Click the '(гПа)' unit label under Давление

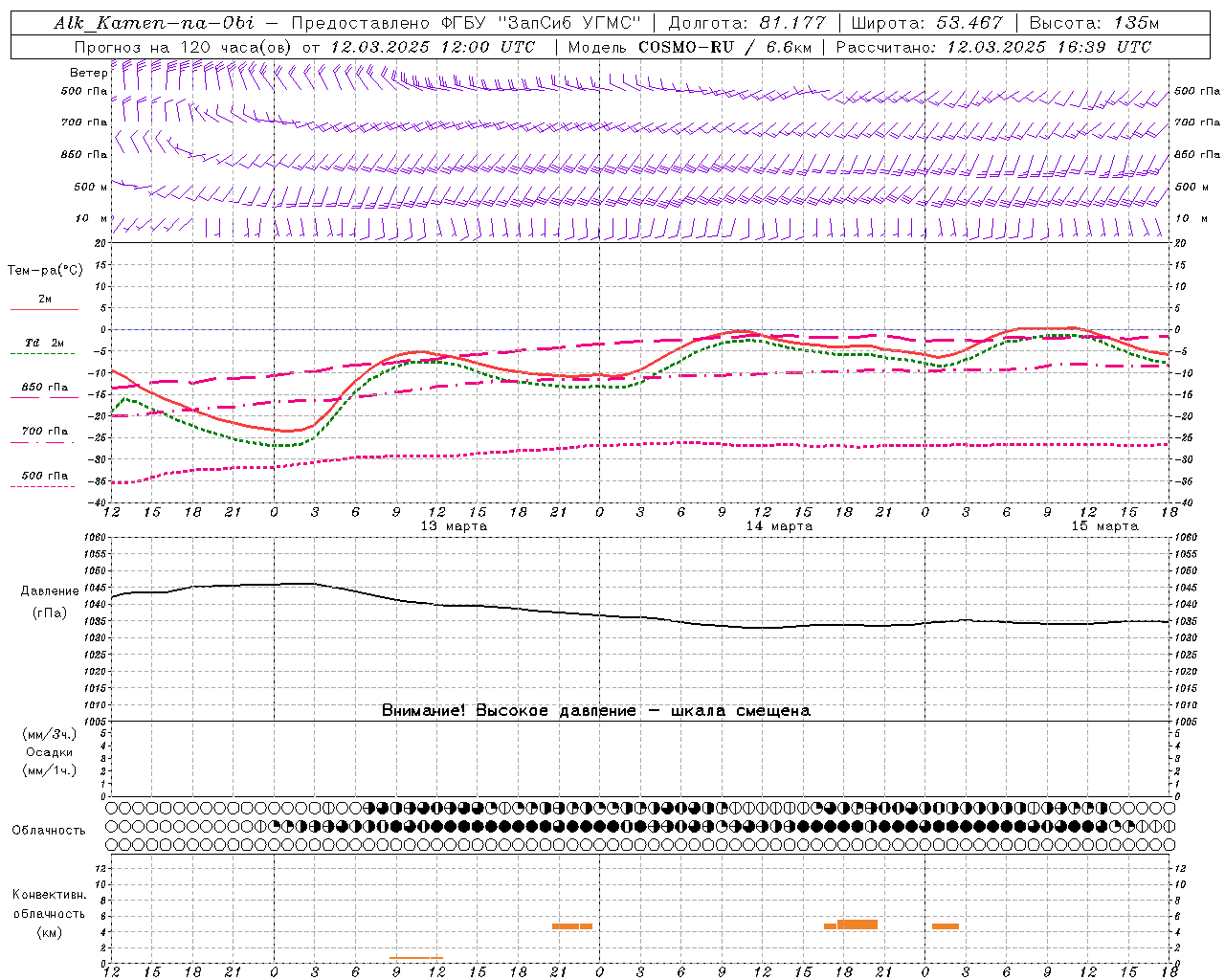[x=50, y=613]
